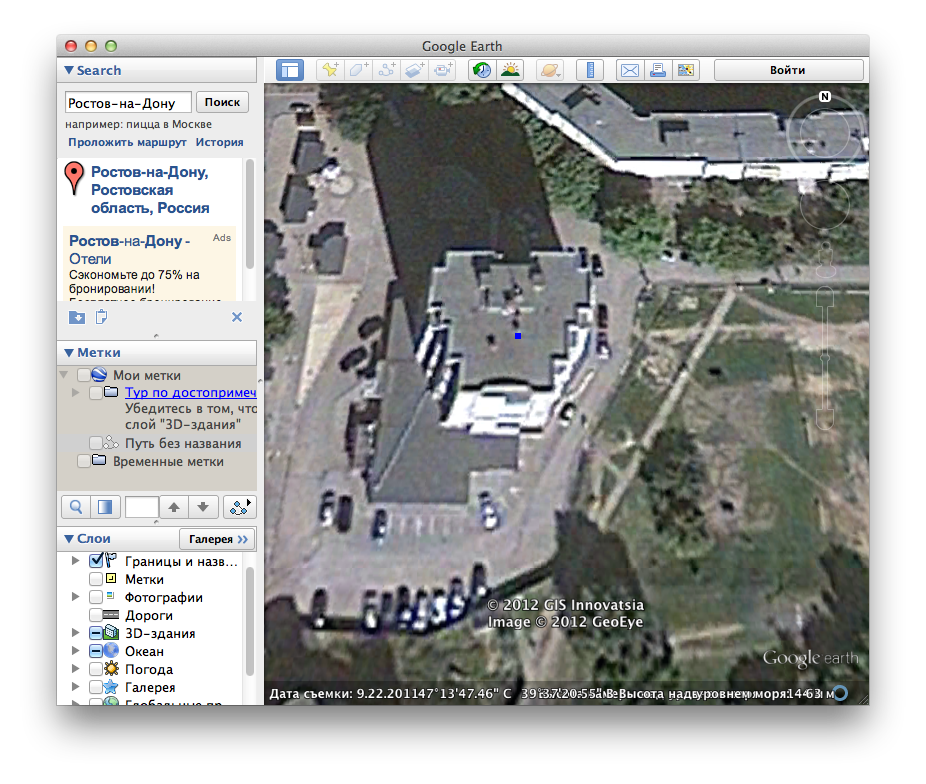The width and height of the screenshot is (926, 784).
Task: Click the Поиск search button
Action: (223, 102)
